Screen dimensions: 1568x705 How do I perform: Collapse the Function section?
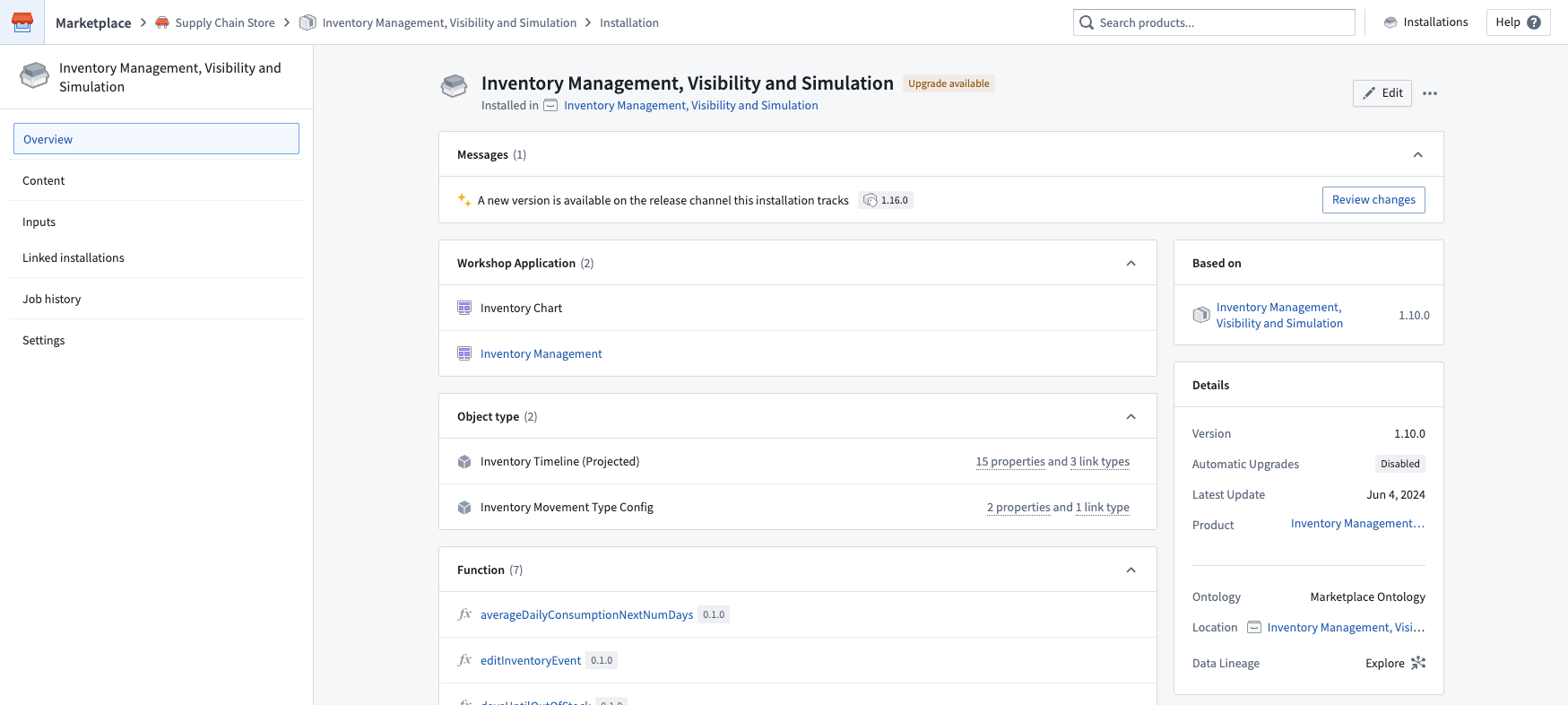point(1131,570)
